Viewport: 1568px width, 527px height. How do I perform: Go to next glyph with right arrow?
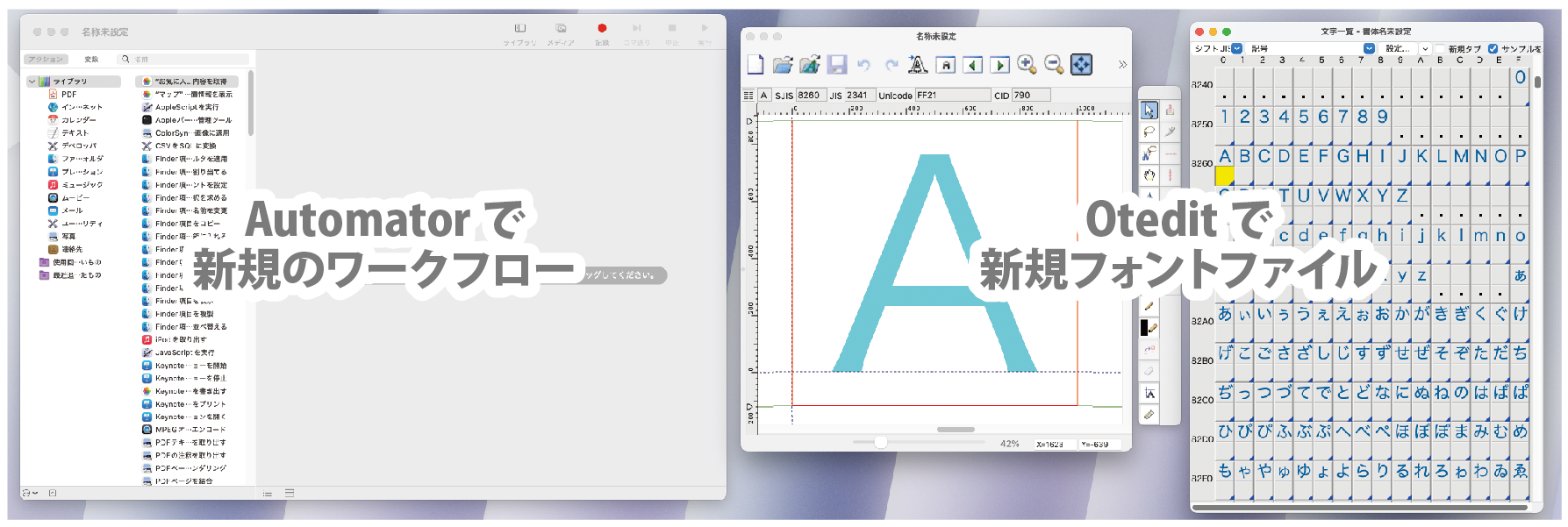click(x=999, y=65)
